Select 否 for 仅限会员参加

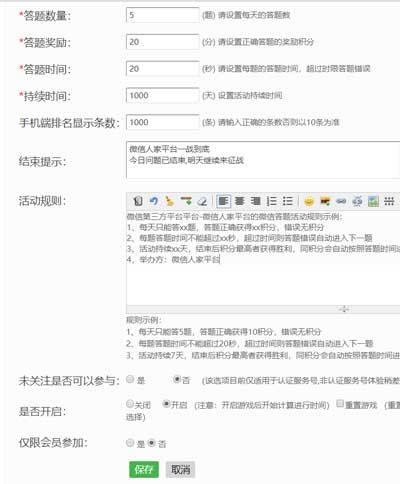pyautogui.click(x=151, y=443)
